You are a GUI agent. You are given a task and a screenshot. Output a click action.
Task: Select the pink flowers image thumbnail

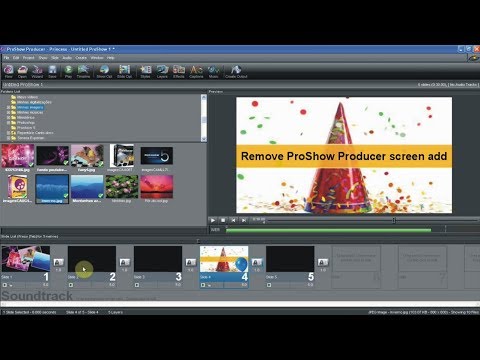(121, 187)
